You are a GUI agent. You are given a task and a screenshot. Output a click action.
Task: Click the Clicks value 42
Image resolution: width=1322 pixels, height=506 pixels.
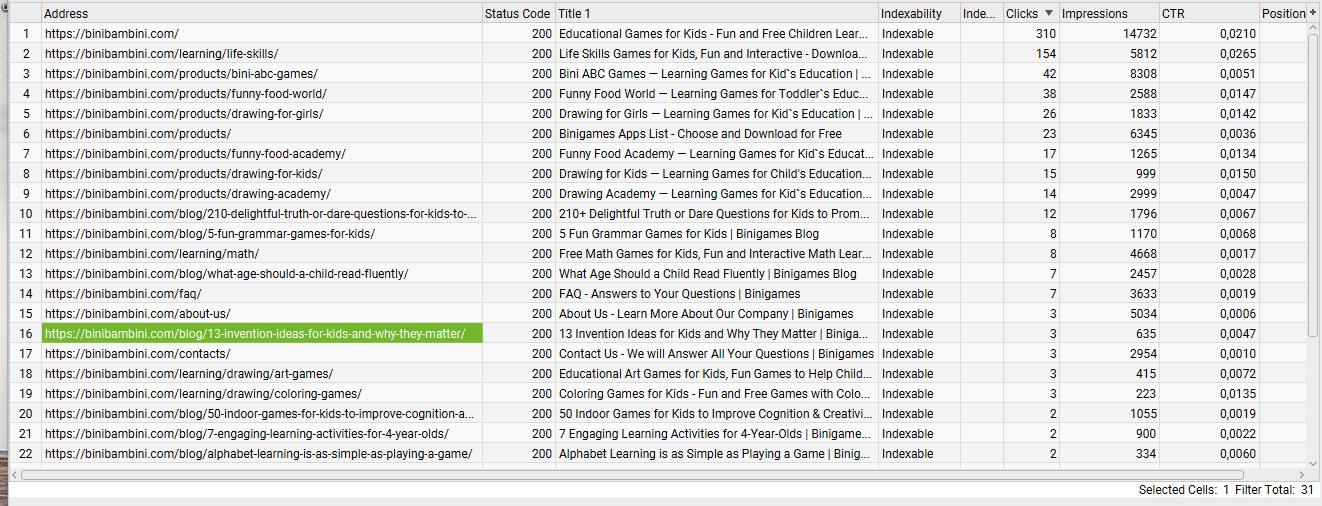click(x=1049, y=74)
